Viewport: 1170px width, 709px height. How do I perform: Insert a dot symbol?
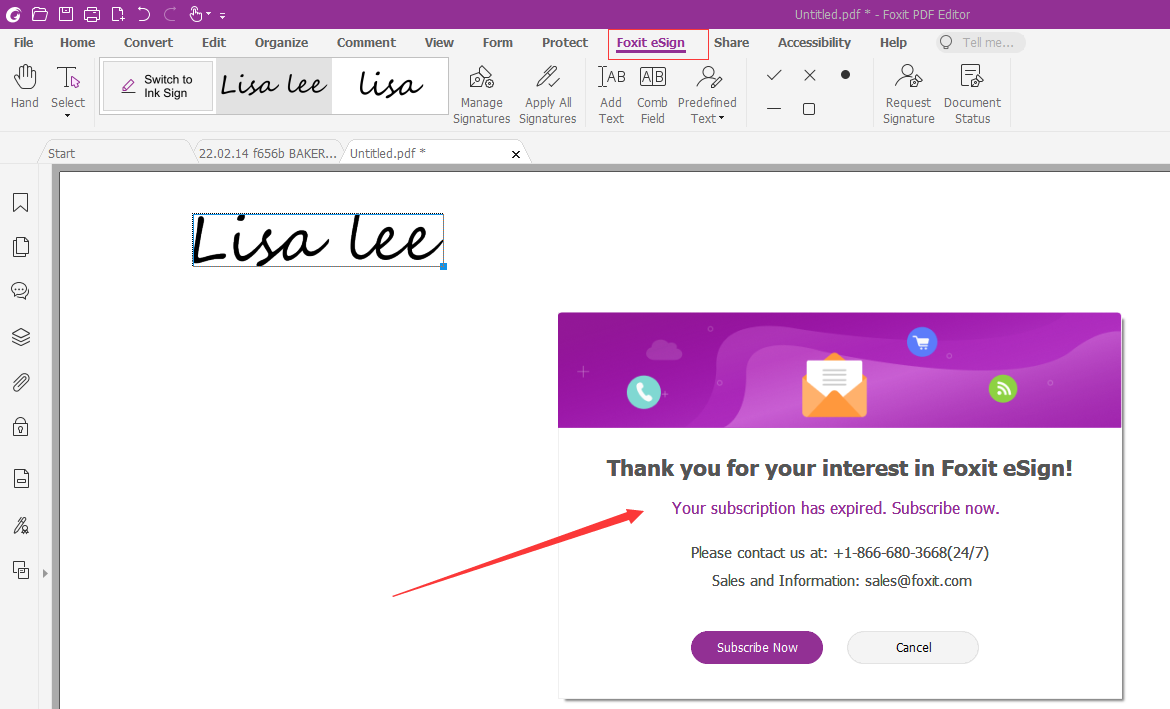[x=845, y=75]
